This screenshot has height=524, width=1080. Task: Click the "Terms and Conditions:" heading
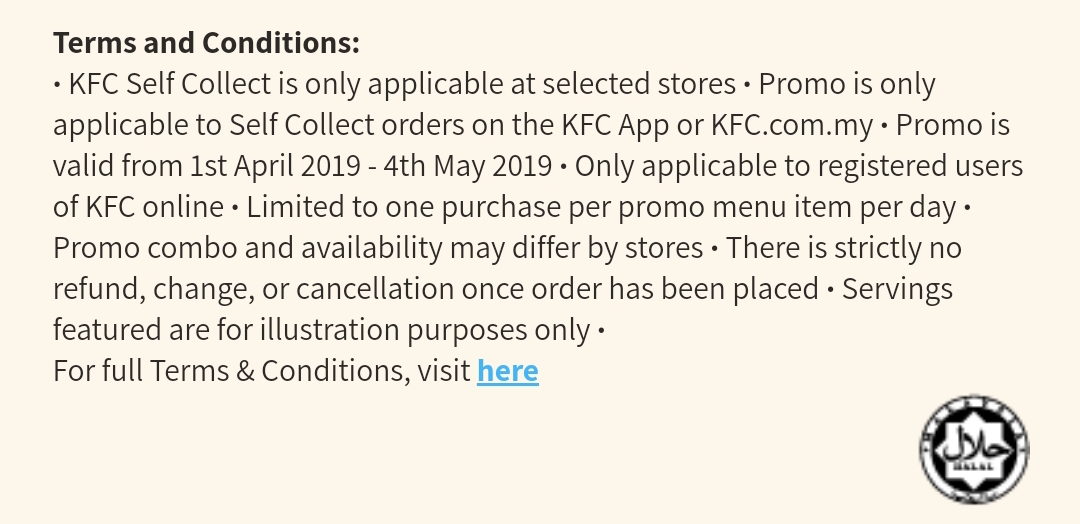(x=206, y=43)
